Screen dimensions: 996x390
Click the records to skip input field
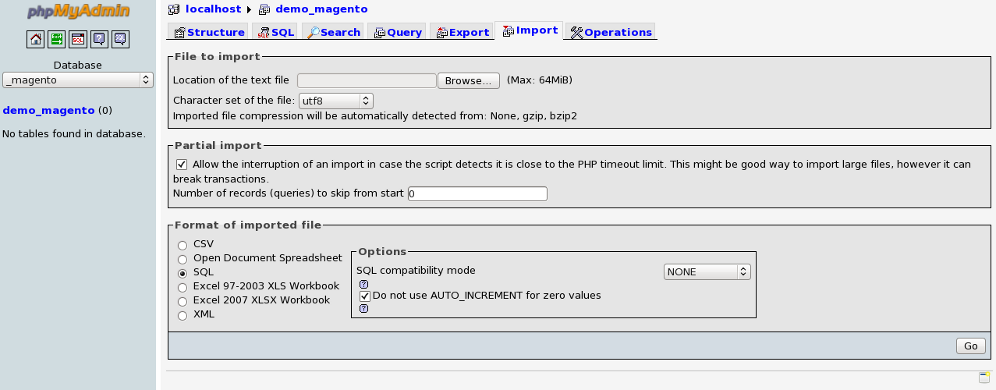[x=478, y=194]
